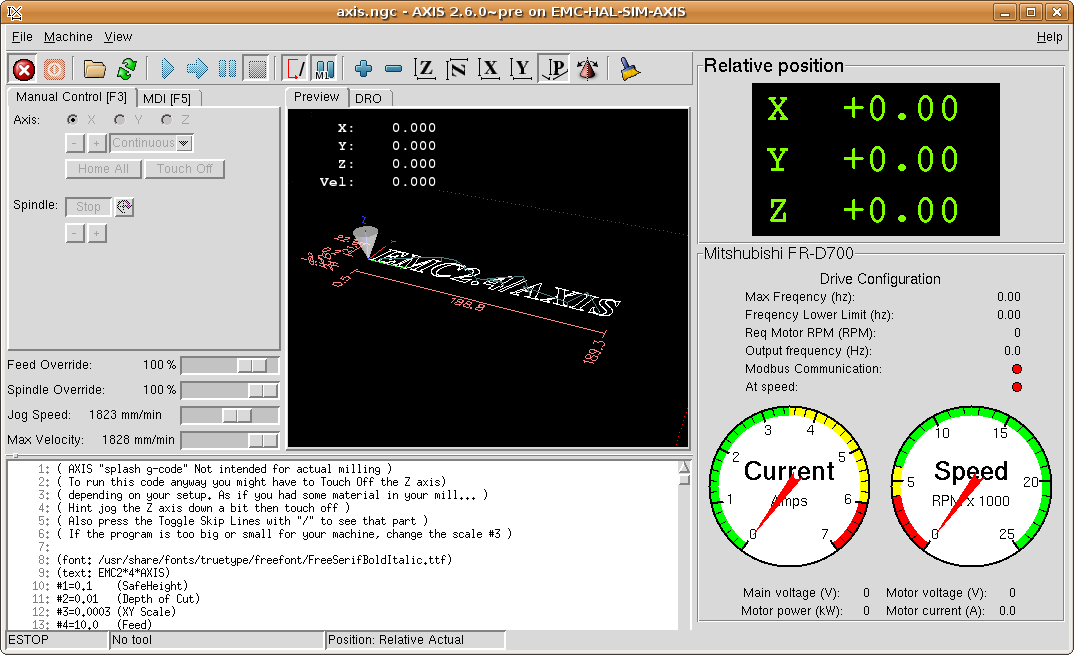Reload the current file
This screenshot has height=655, width=1074.
tap(126, 69)
